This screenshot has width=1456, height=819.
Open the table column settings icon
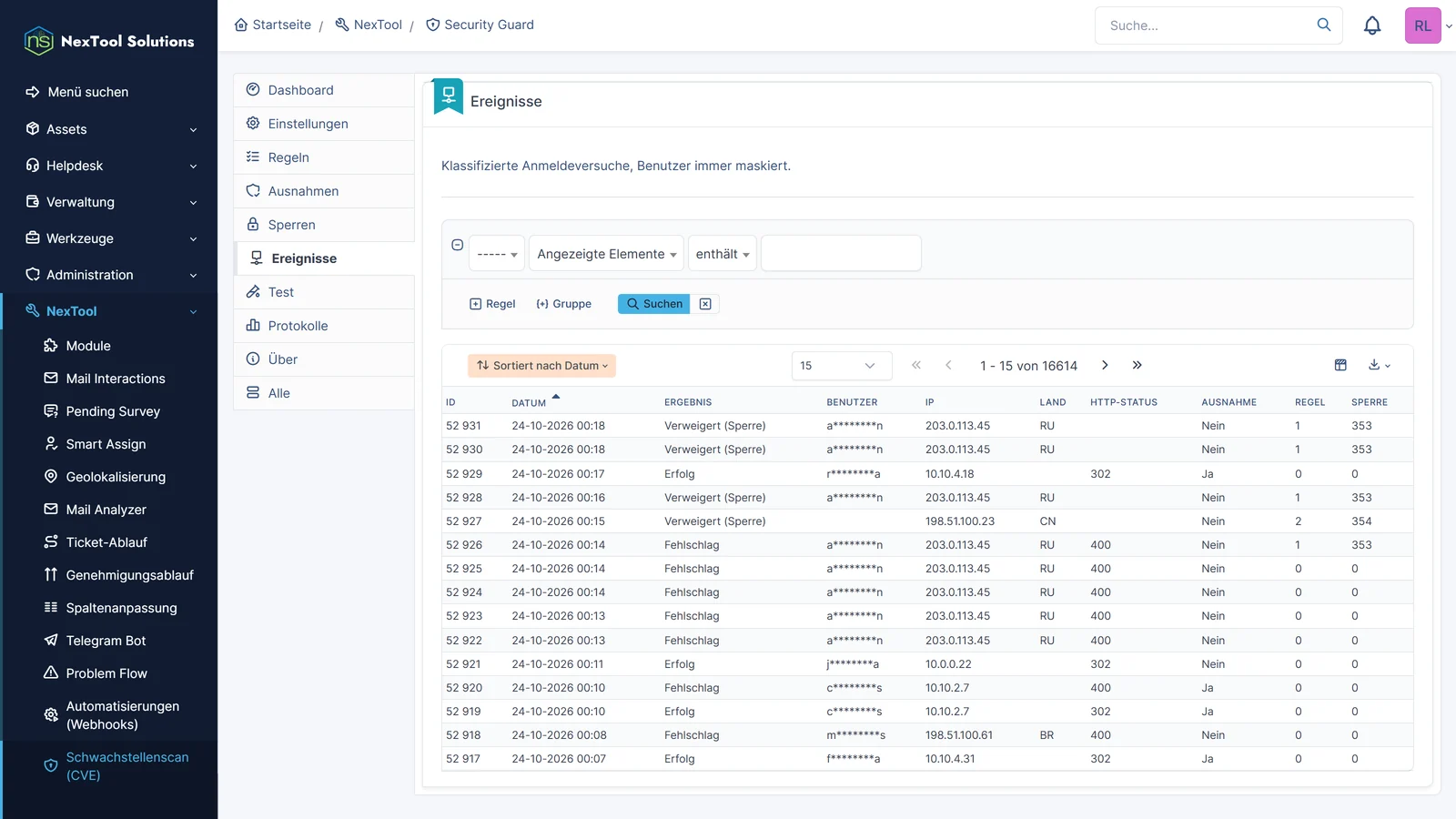coord(1340,365)
